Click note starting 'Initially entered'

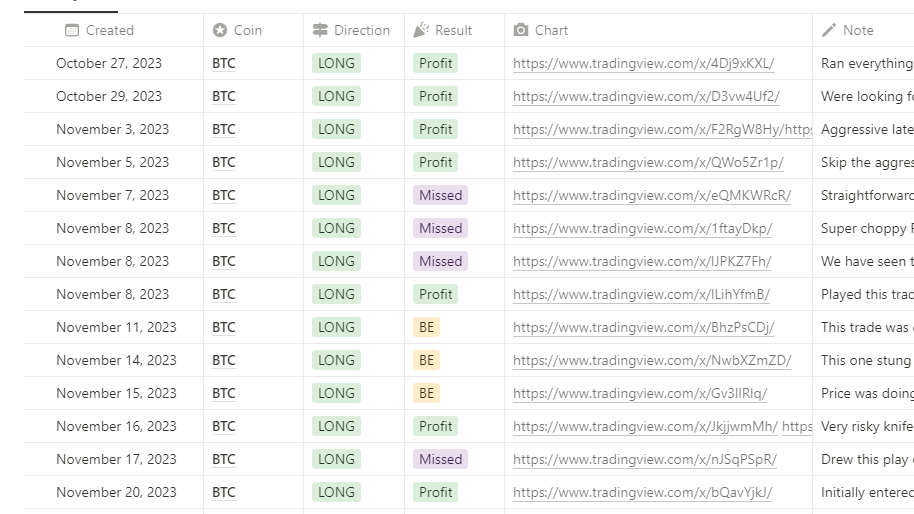coord(867,492)
